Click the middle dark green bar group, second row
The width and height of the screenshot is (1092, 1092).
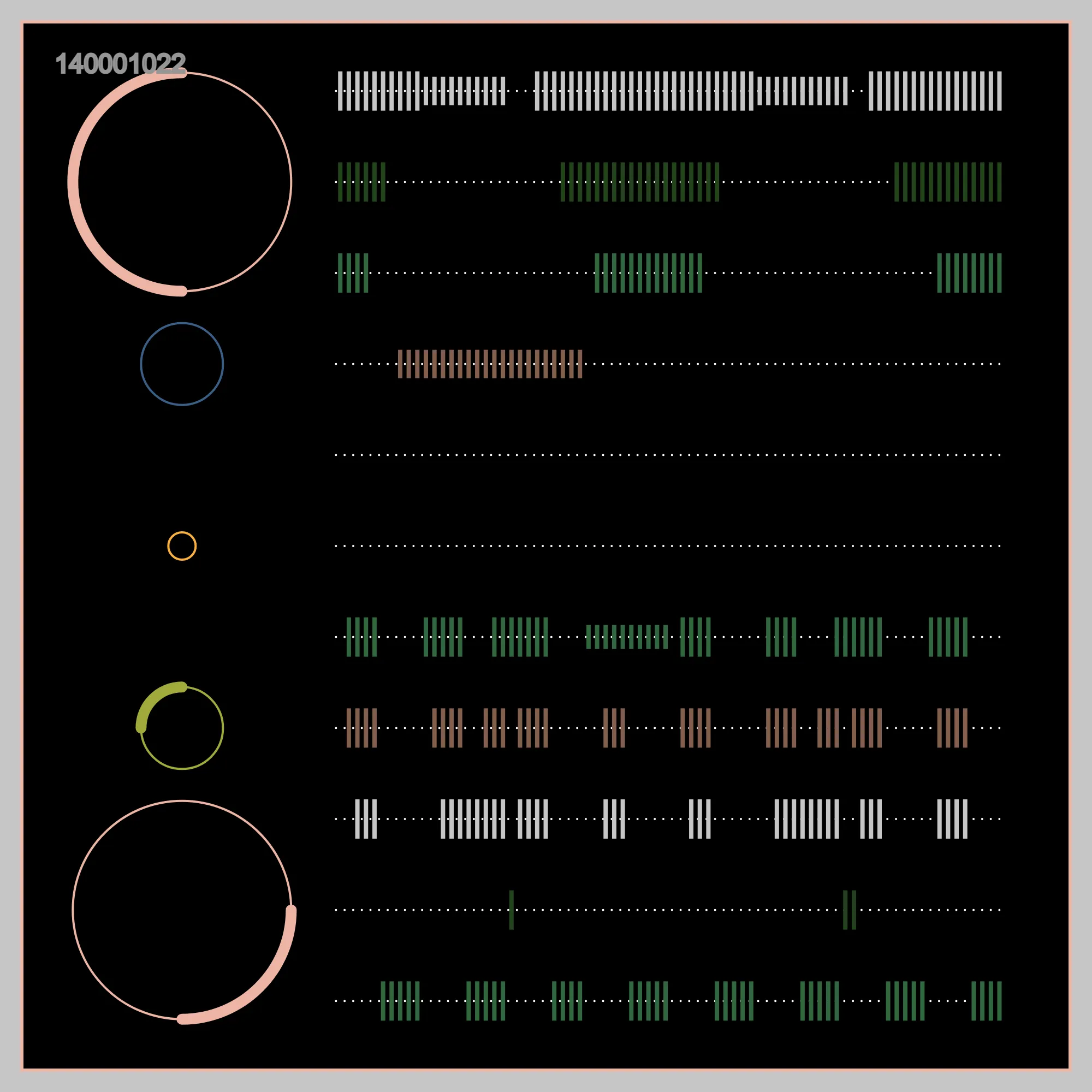click(639, 182)
